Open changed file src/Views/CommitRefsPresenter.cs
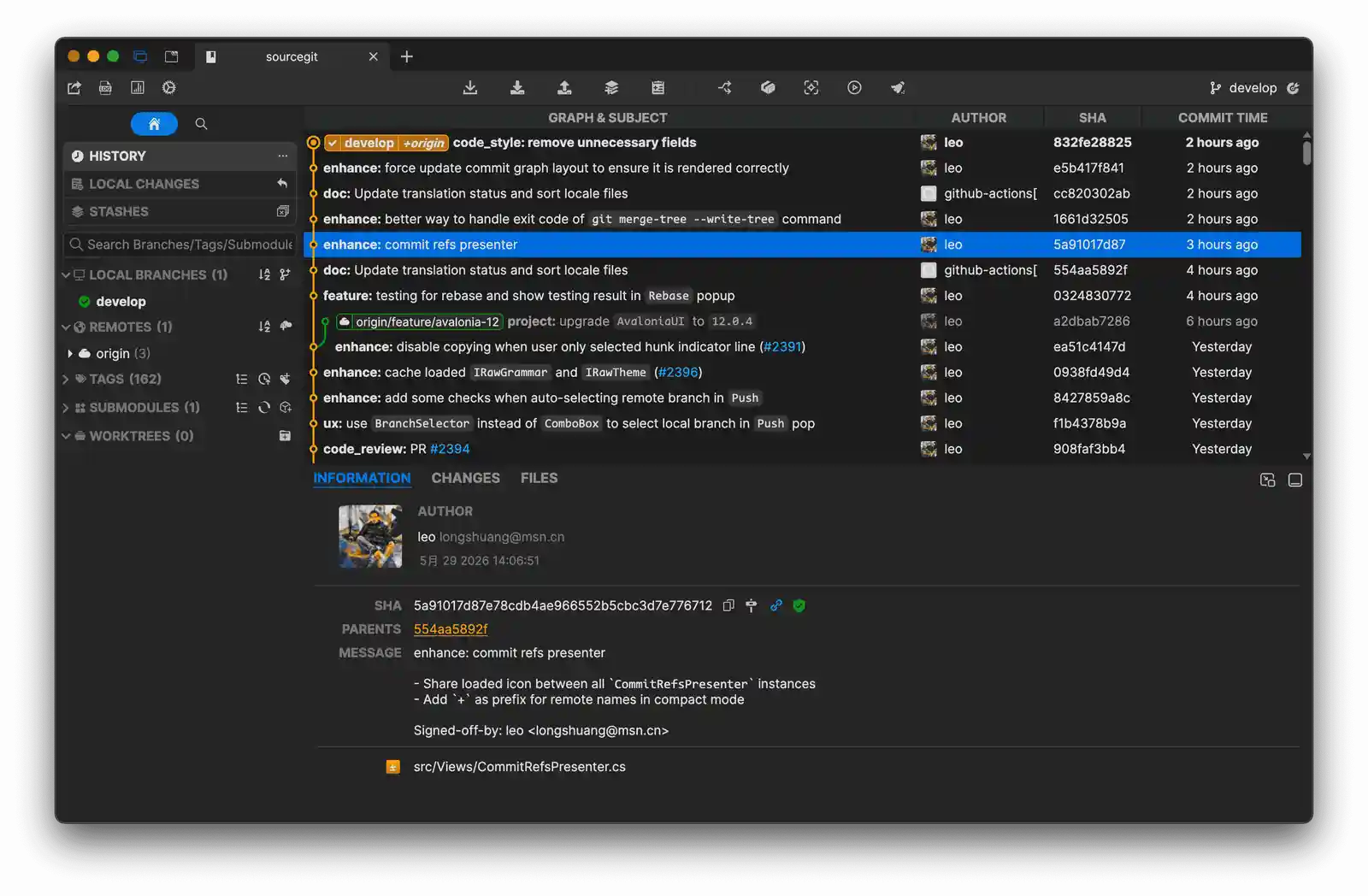 pyautogui.click(x=520, y=767)
